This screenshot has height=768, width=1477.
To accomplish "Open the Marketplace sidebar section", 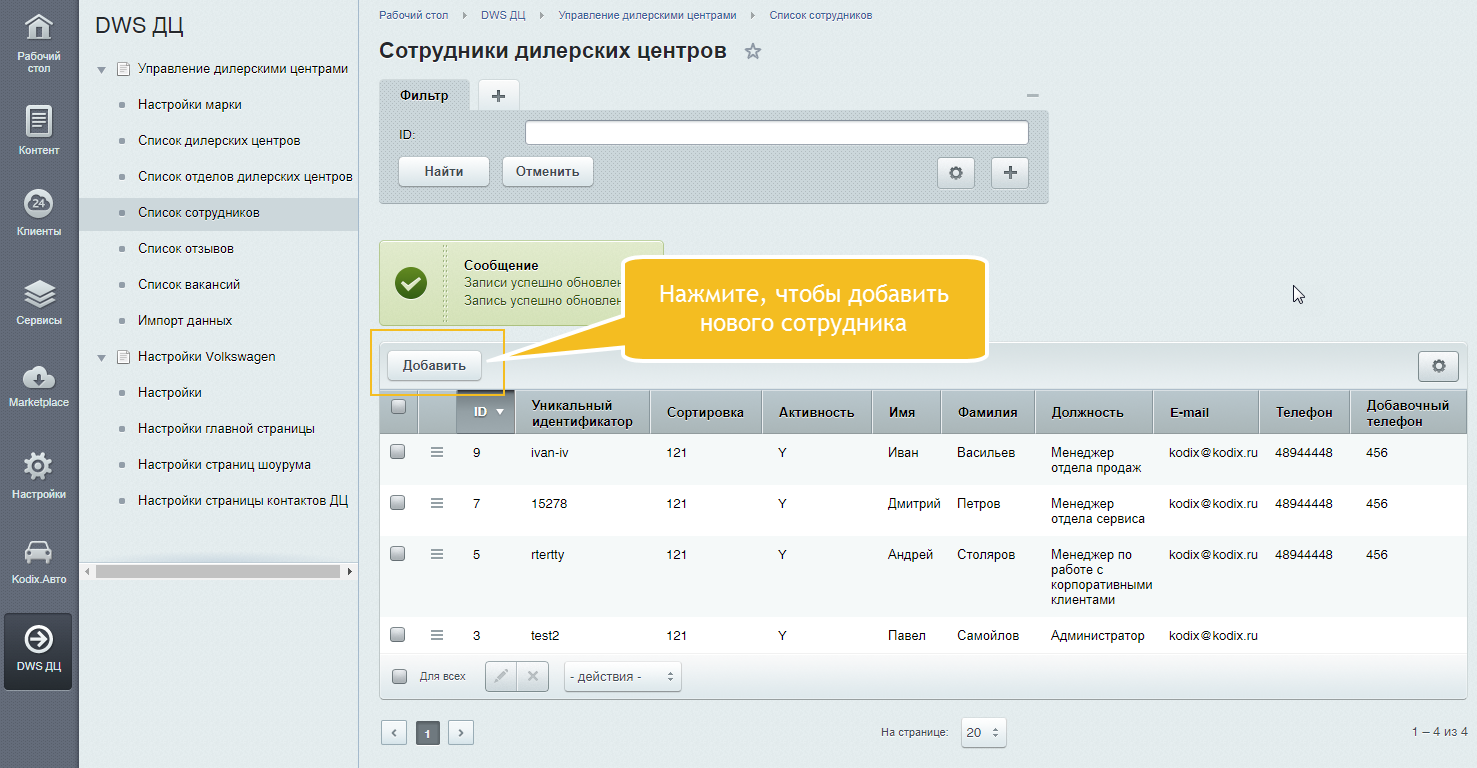I will tap(39, 385).
